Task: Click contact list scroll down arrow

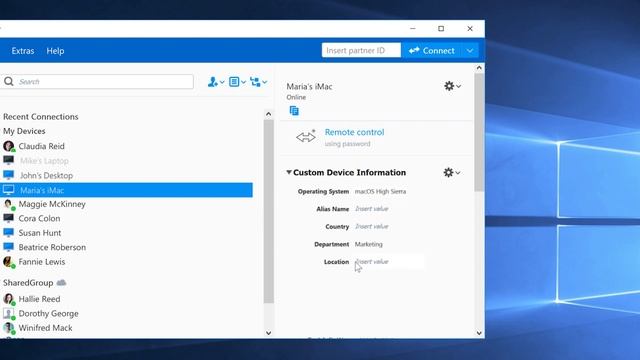Action: 268,333
